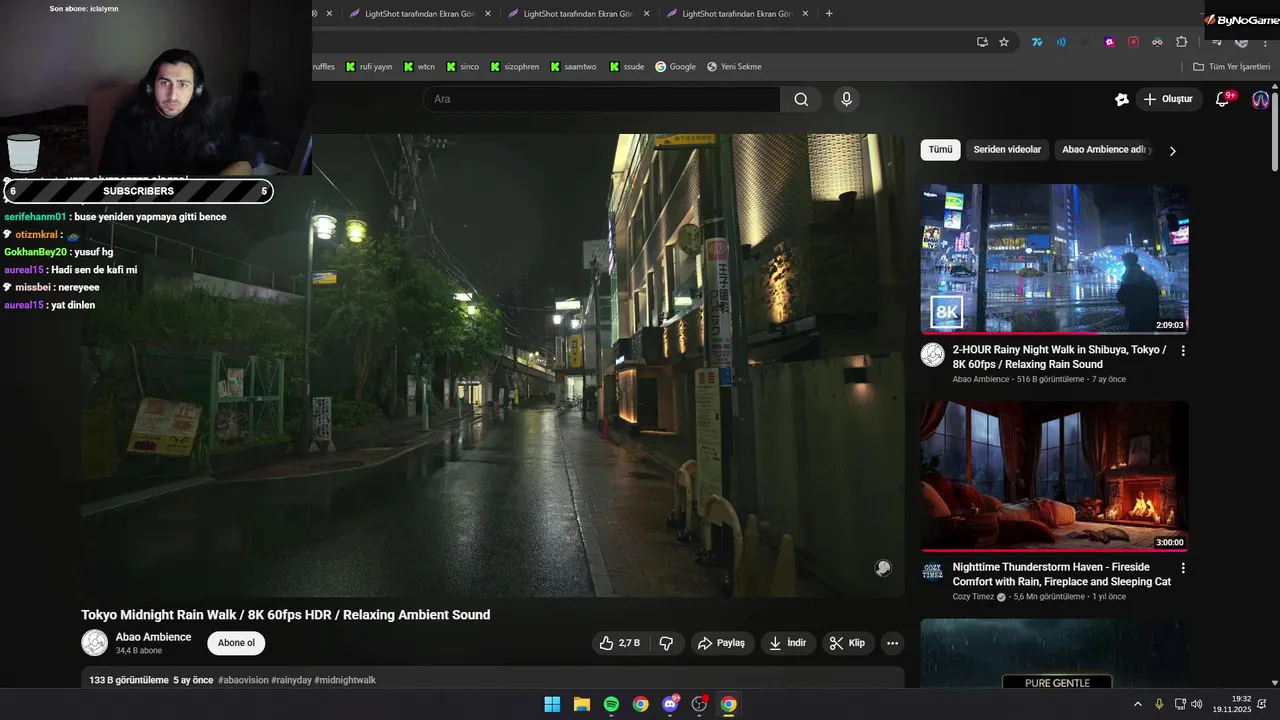Open the saamtwo bookmark
This screenshot has width=1280, height=720.
point(573,67)
